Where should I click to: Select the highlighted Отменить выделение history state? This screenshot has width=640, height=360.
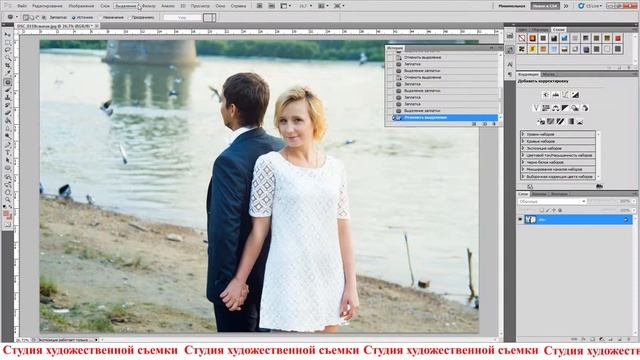click(x=444, y=118)
